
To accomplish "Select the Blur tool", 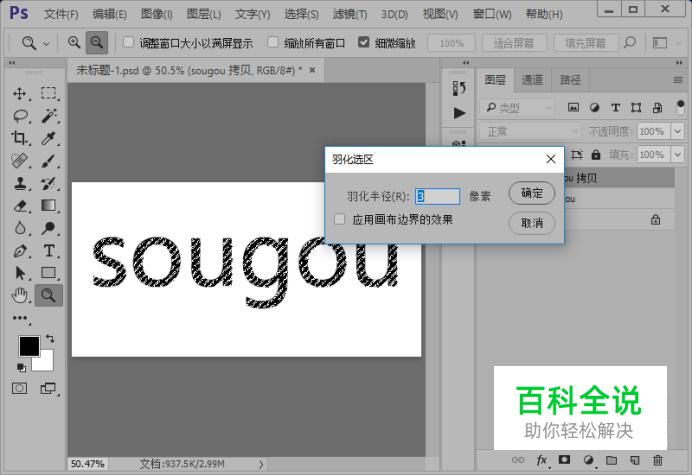I will point(20,228).
